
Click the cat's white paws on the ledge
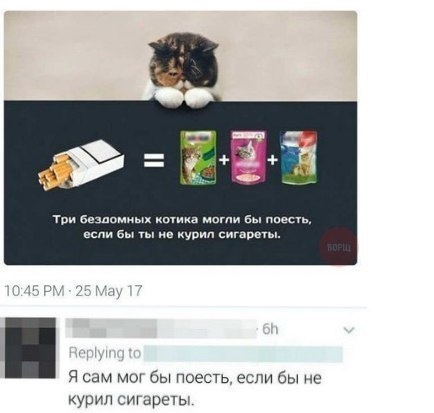pos(184,97)
